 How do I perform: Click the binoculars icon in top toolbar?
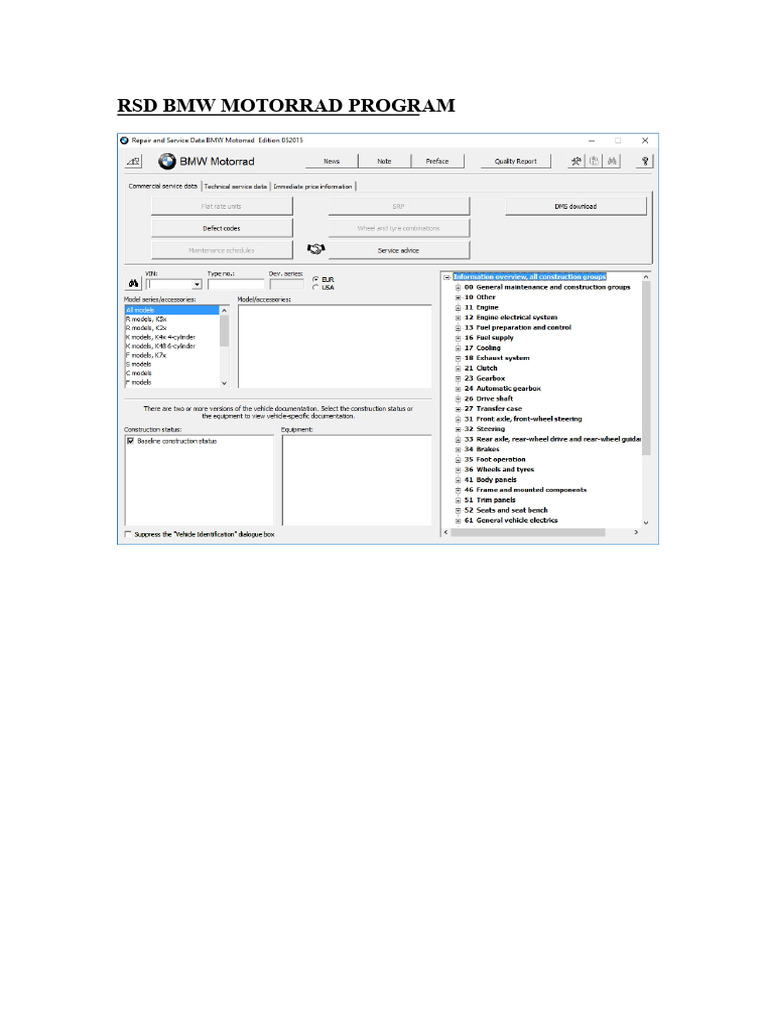[x=612, y=161]
